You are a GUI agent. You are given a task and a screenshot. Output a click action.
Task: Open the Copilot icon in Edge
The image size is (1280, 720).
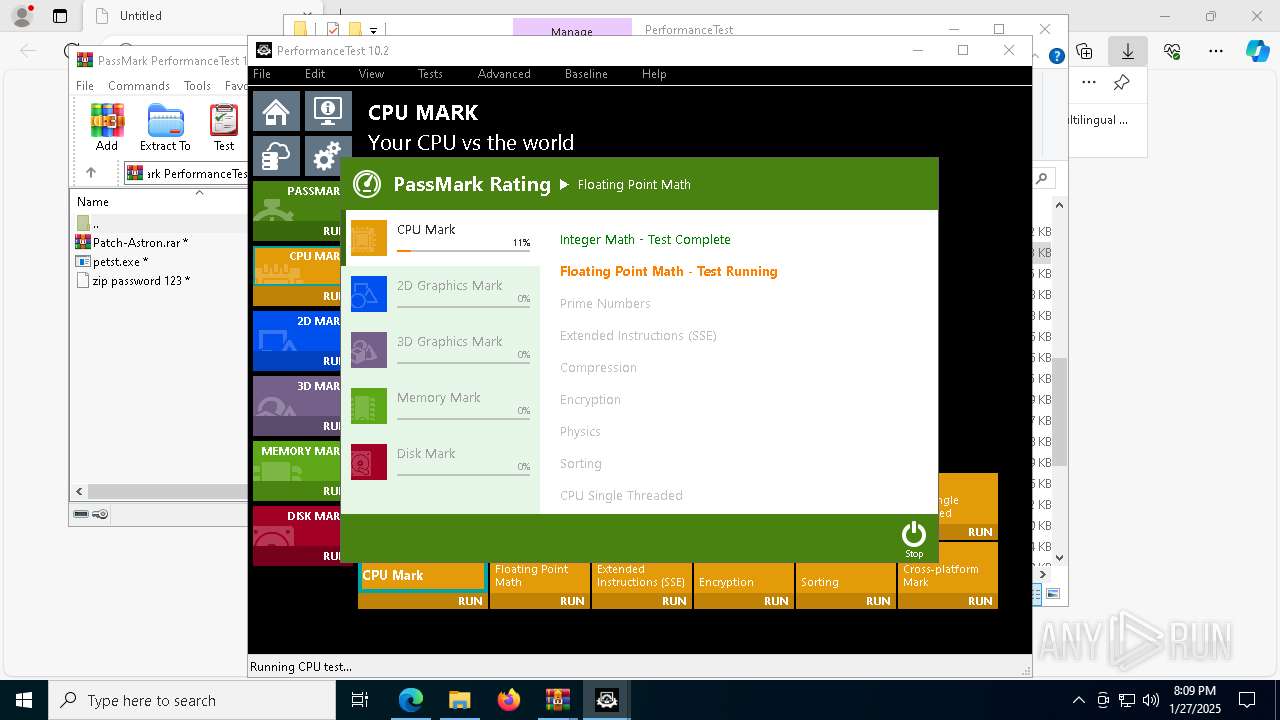point(1257,51)
